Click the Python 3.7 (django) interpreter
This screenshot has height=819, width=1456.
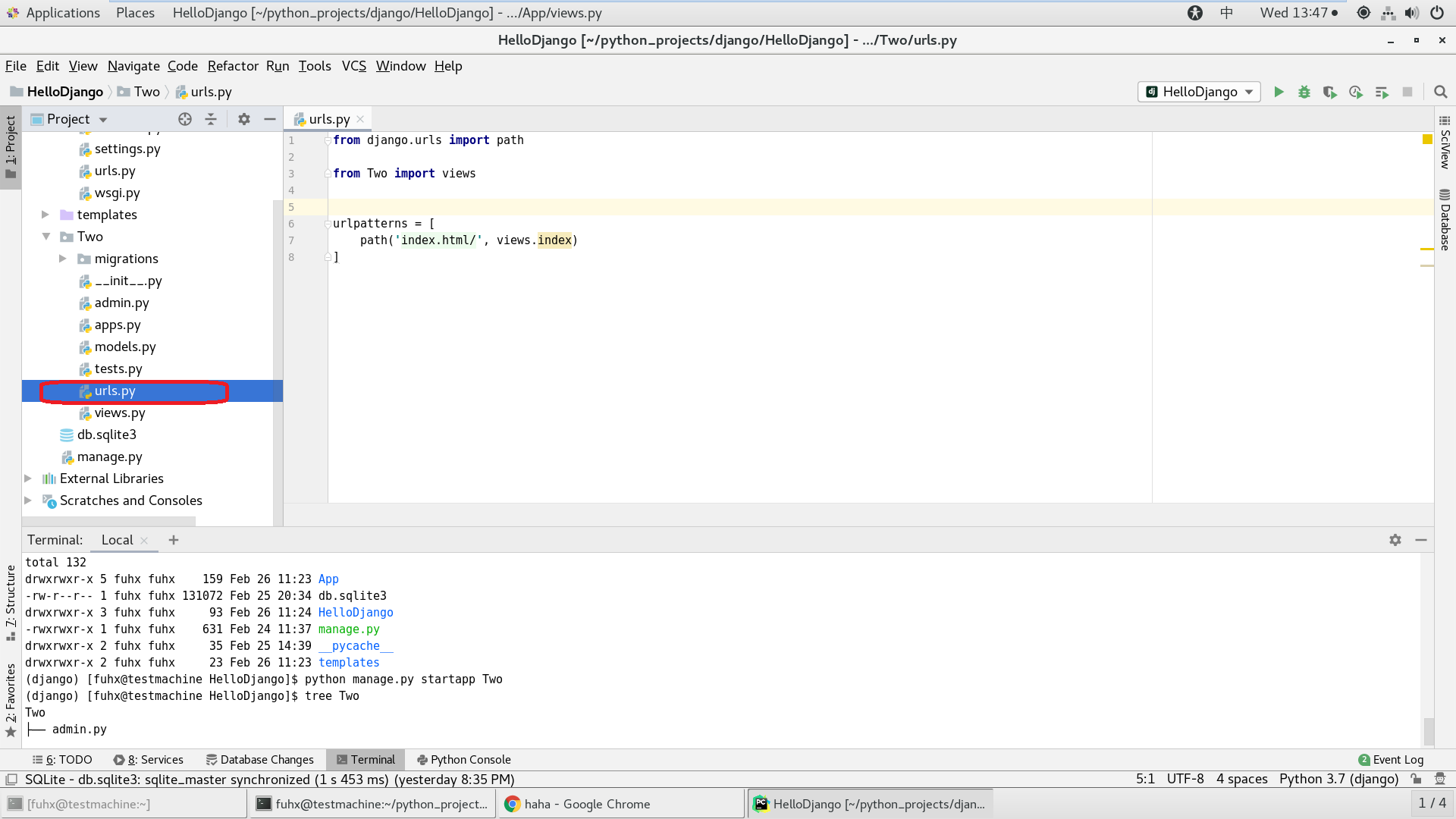click(1338, 779)
